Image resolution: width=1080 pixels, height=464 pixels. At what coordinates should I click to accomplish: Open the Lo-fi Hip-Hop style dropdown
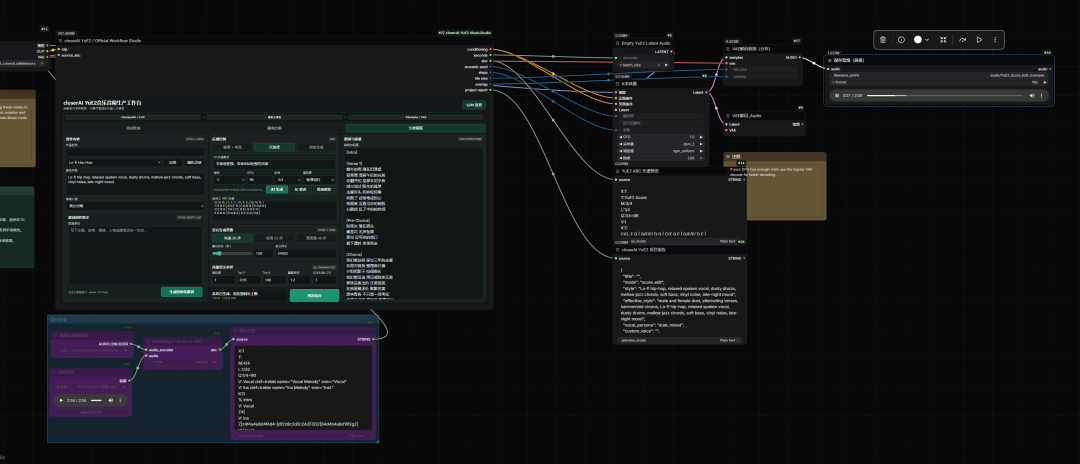click(116, 162)
